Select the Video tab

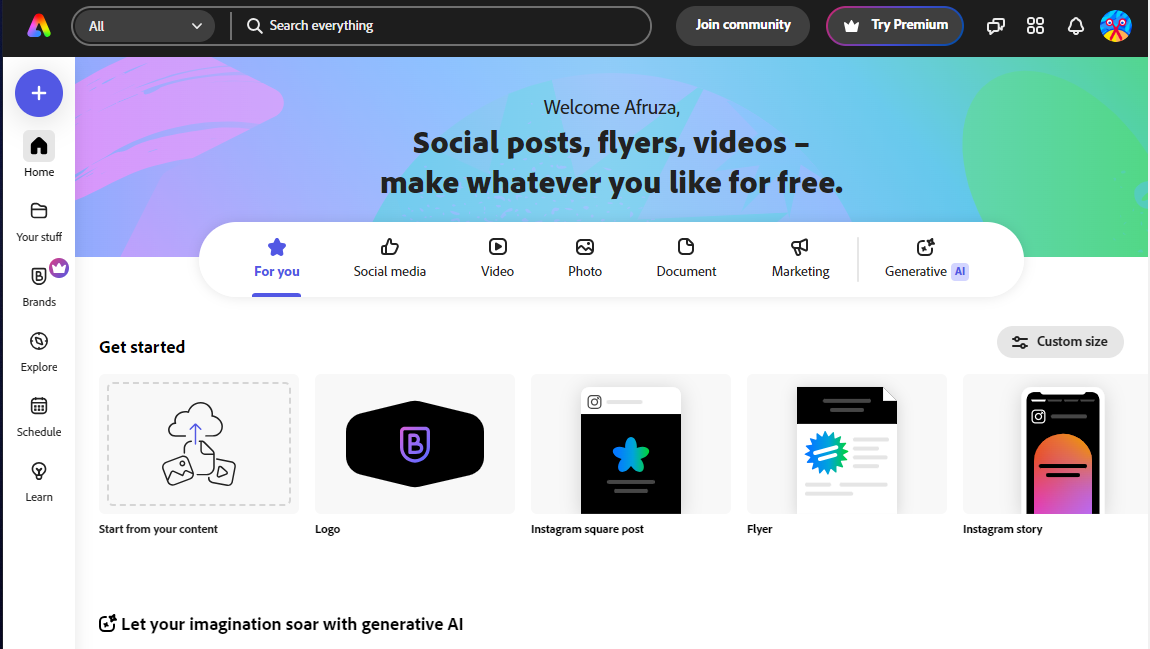click(497, 259)
